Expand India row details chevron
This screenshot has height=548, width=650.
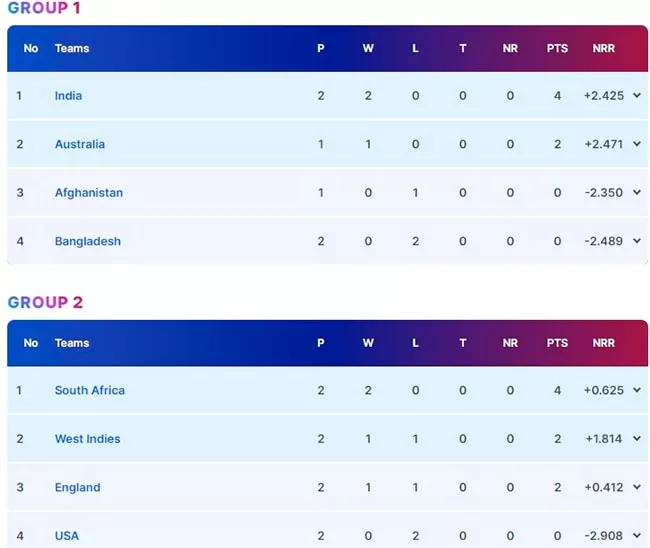(x=637, y=95)
